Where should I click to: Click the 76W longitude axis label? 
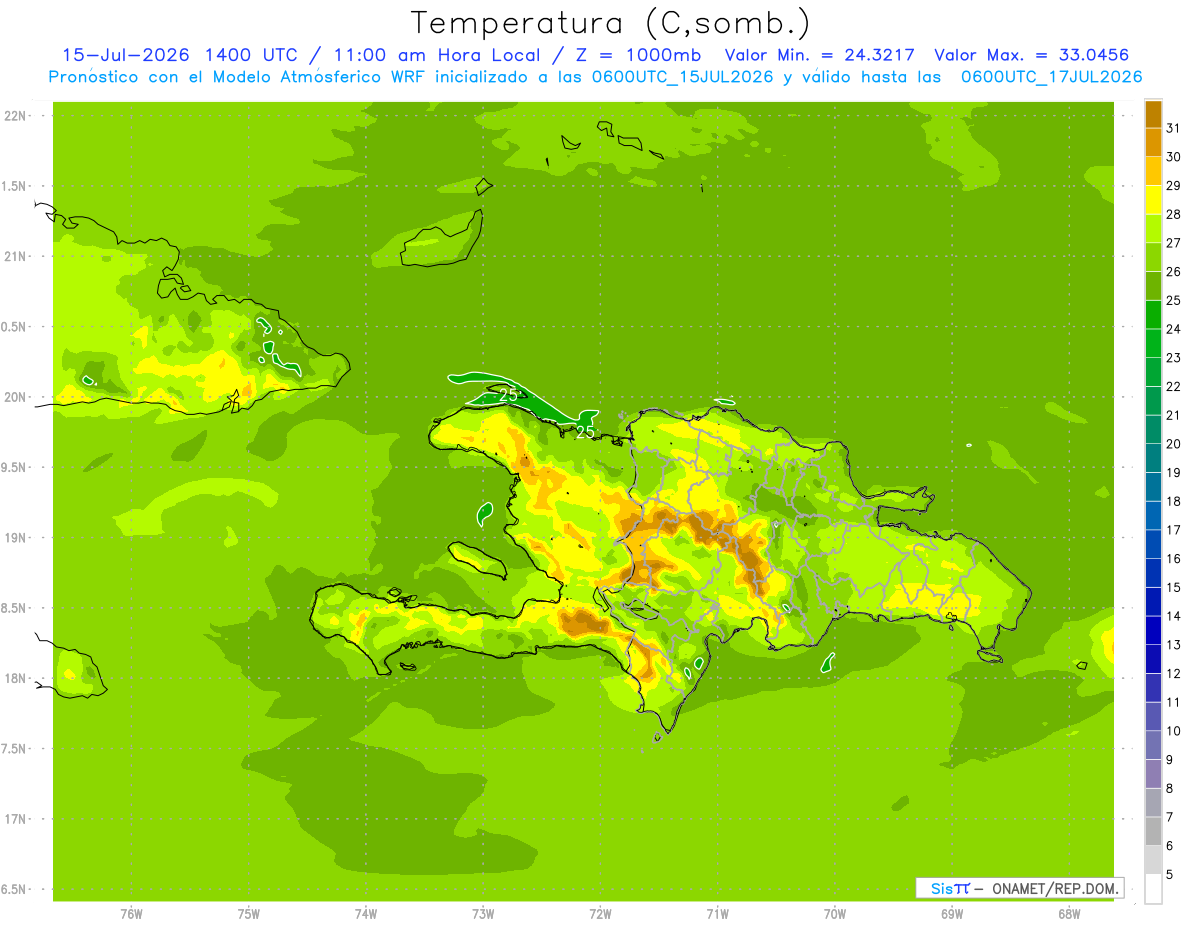point(131,913)
